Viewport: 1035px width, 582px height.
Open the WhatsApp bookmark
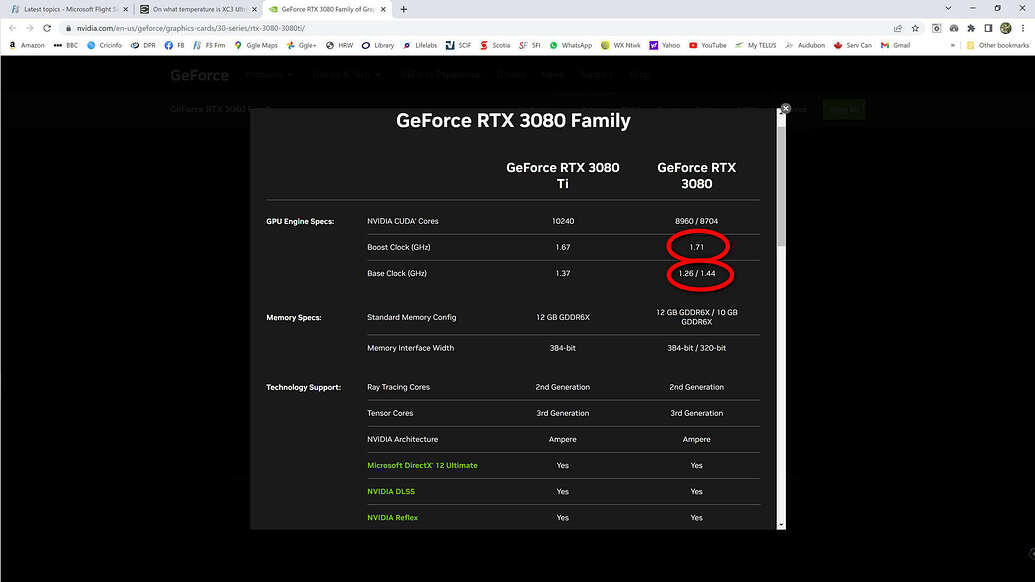[x=568, y=45]
